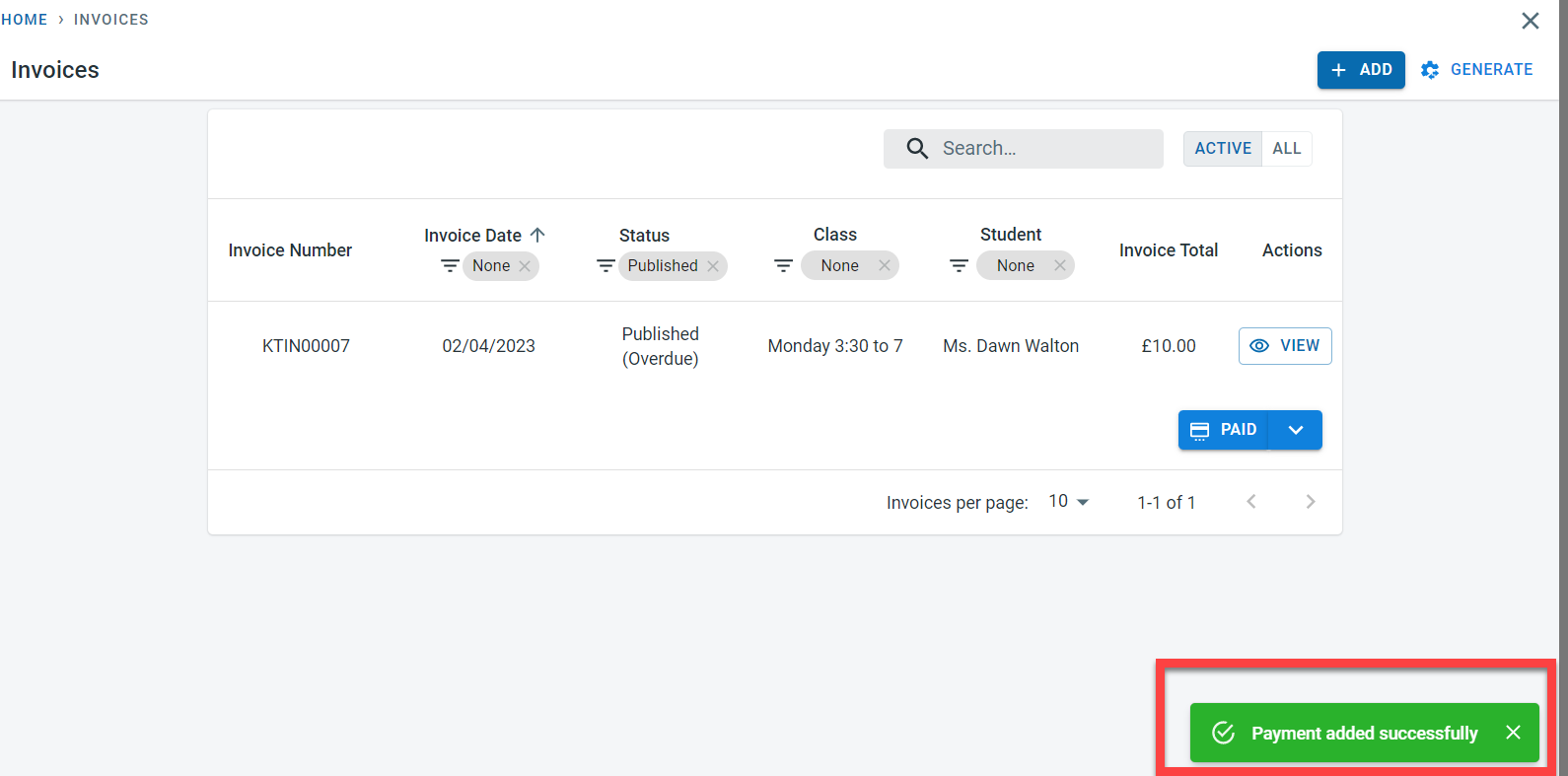Focus the invoice Search field
1568x776 pixels.
tap(1045, 149)
